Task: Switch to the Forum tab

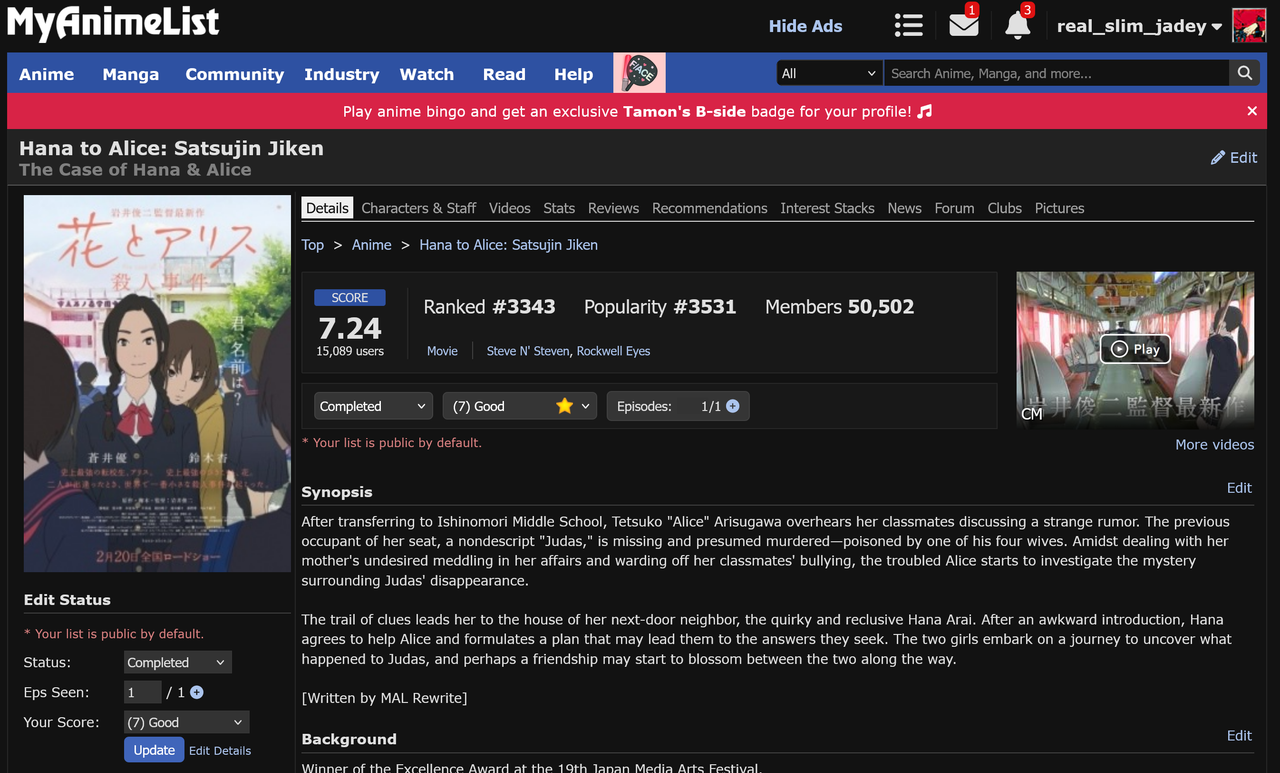Action: pos(955,208)
